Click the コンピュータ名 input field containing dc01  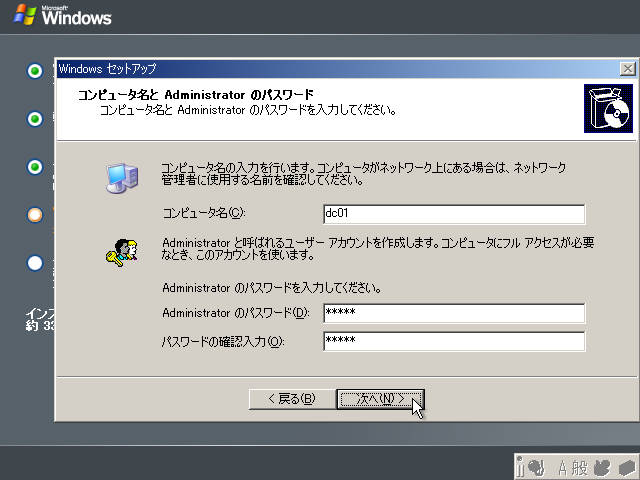(x=454, y=214)
